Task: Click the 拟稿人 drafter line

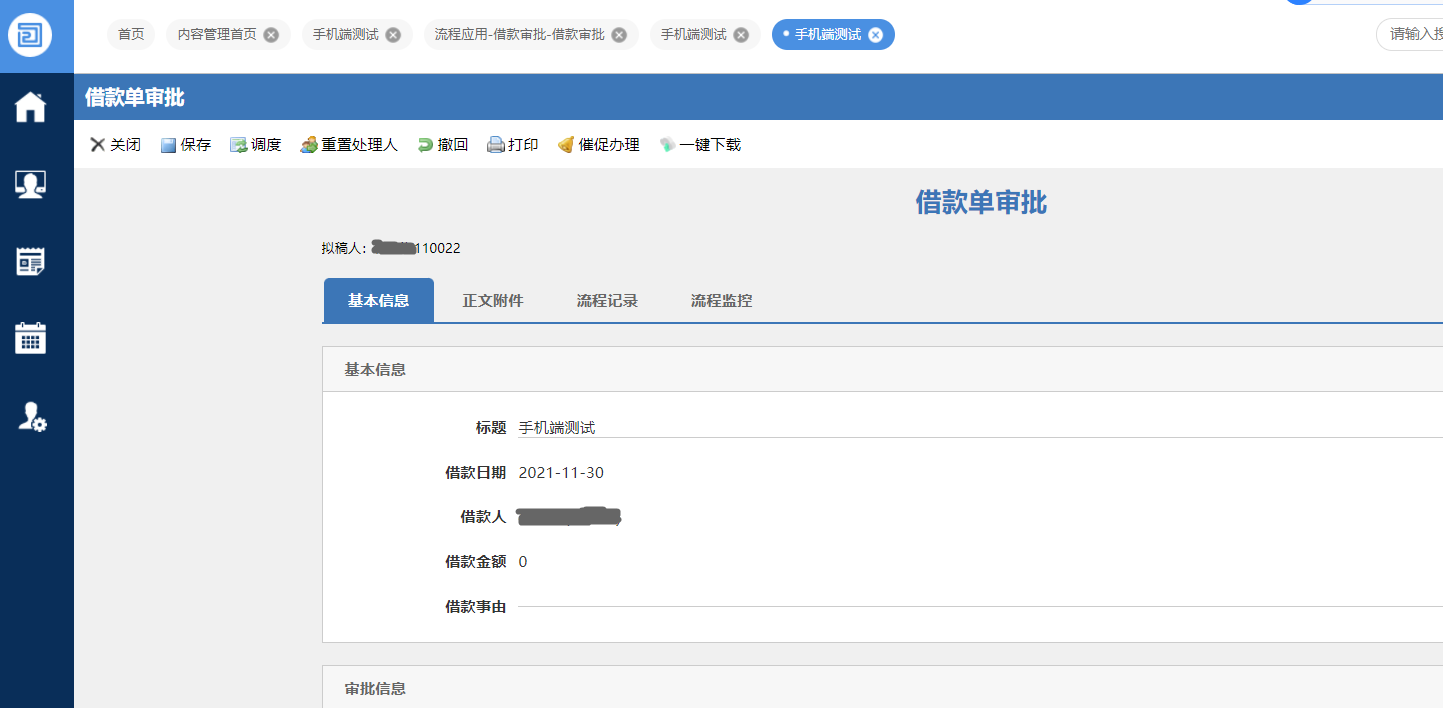Action: 391,248
